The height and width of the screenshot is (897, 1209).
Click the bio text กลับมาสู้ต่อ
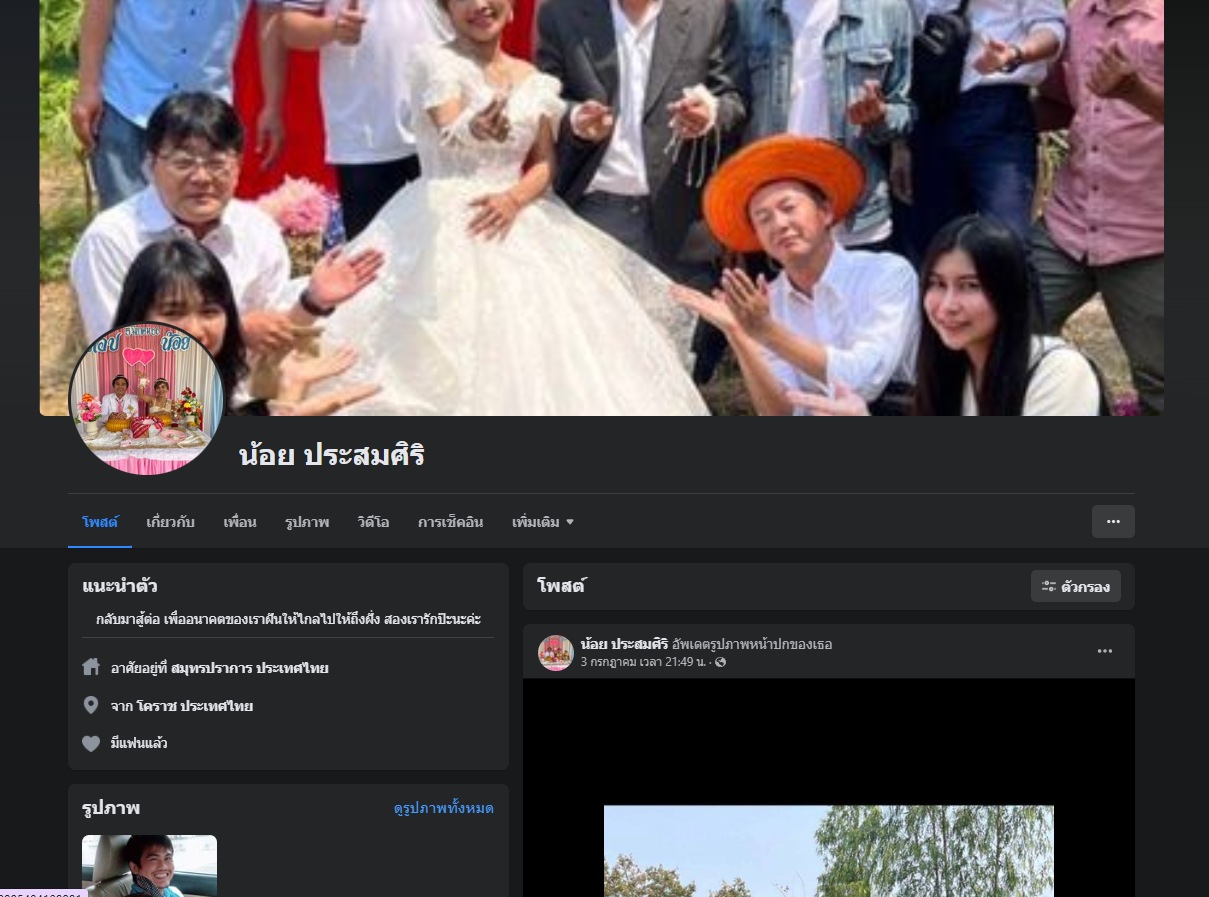[288, 619]
